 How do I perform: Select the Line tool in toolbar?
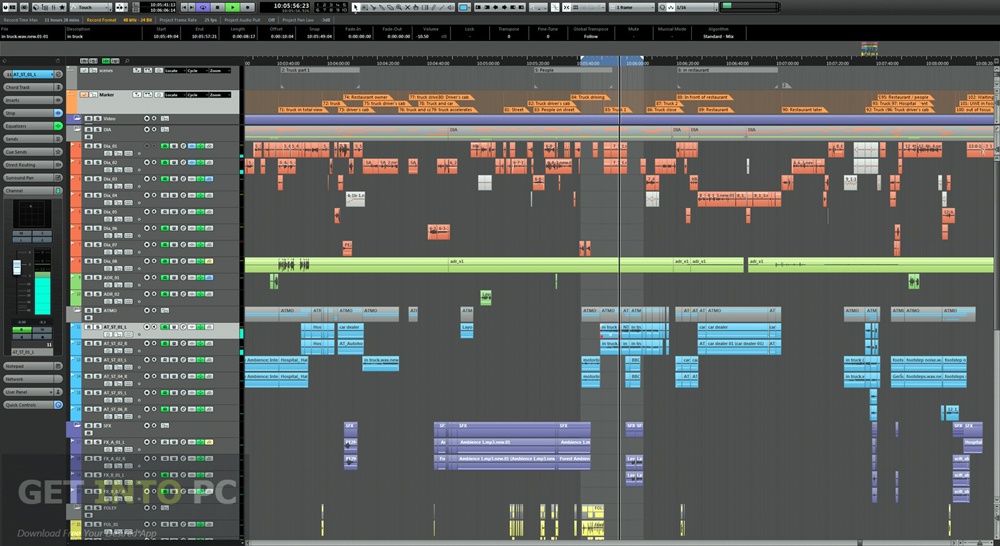click(442, 7)
